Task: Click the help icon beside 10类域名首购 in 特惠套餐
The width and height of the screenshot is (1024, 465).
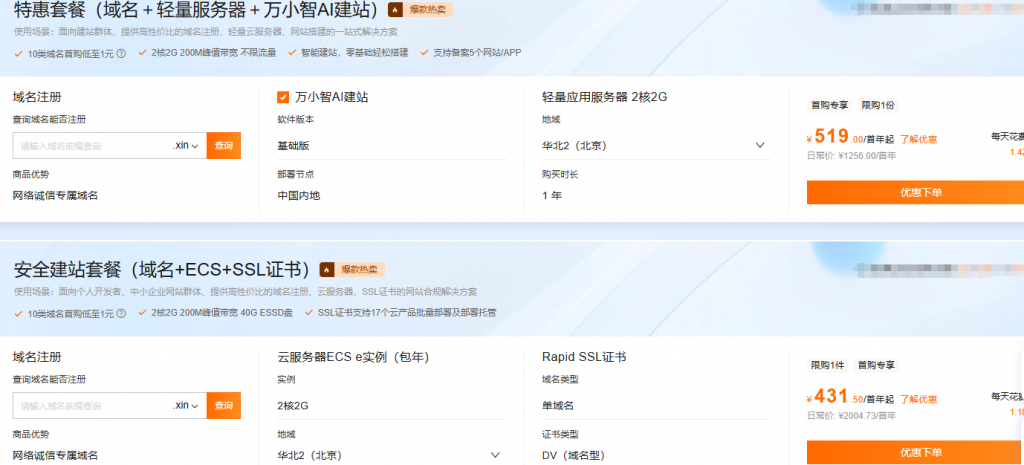Action: coord(121,53)
